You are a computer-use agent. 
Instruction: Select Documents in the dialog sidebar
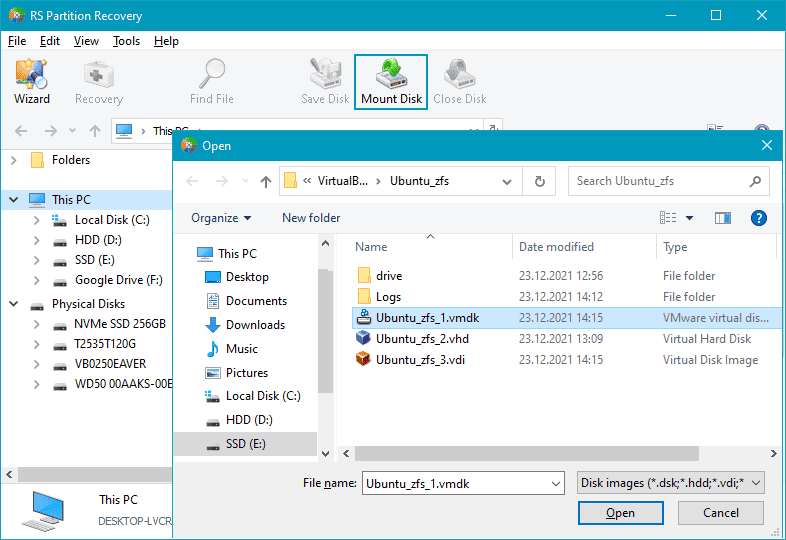tap(256, 301)
